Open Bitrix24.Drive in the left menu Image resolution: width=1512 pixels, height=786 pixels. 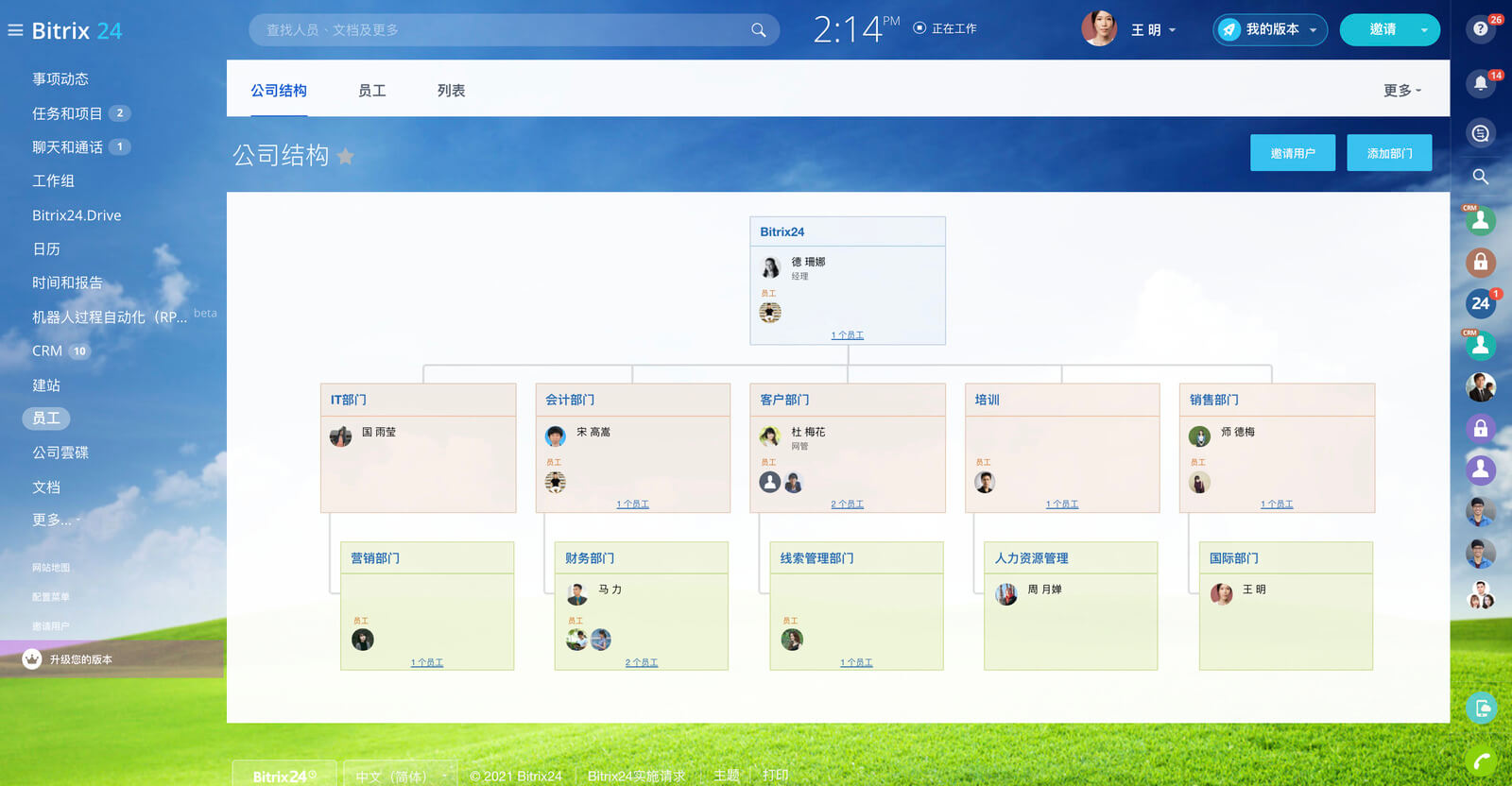(77, 215)
